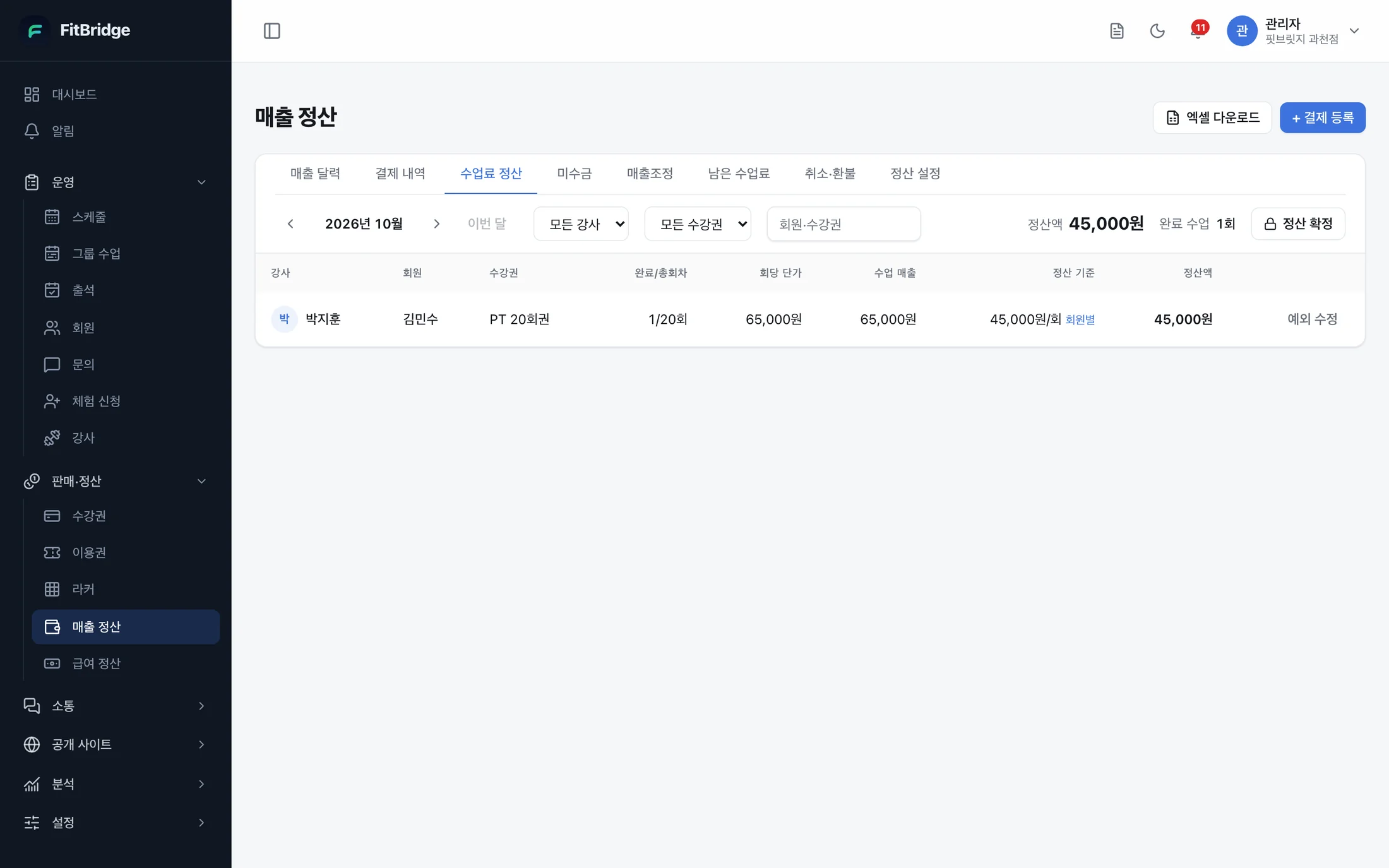
Task: Switch to the 매출 달력 tab
Action: (315, 174)
